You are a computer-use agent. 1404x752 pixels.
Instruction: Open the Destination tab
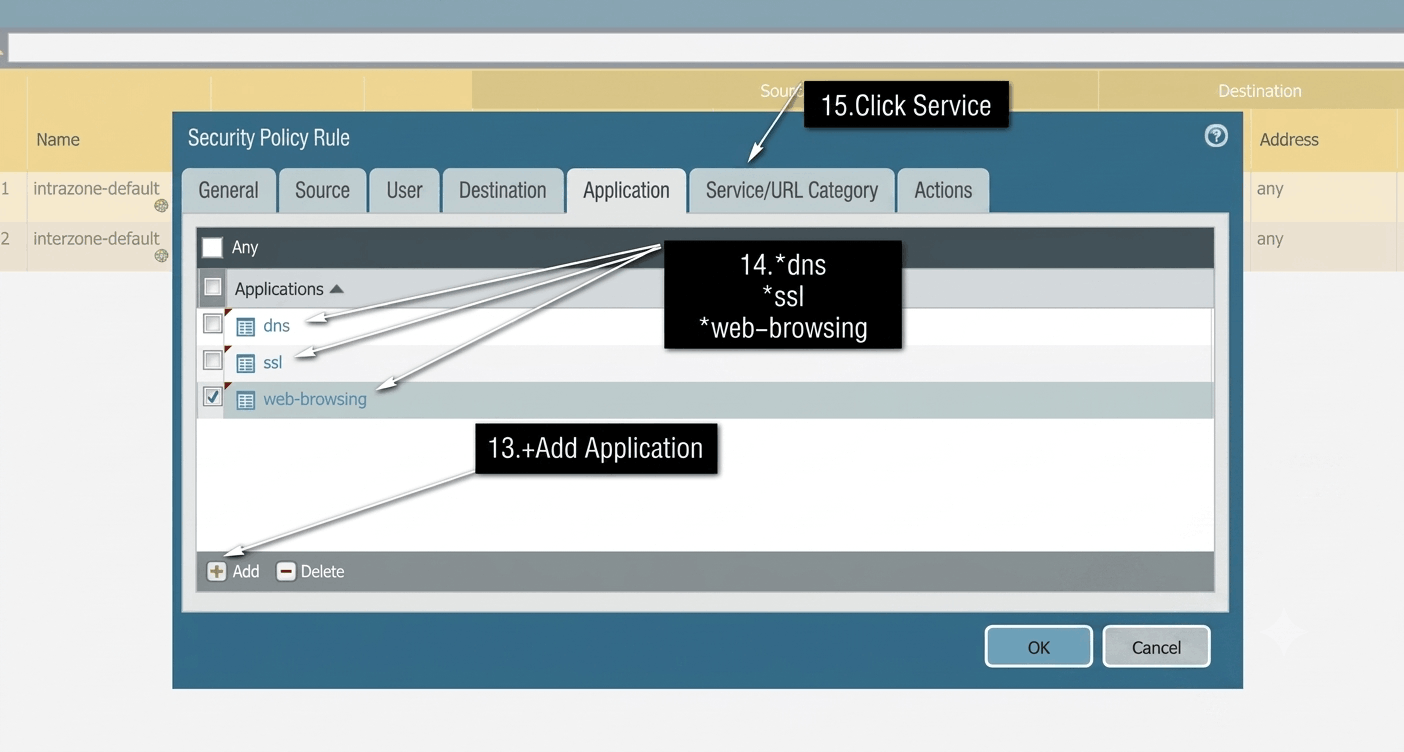point(502,190)
